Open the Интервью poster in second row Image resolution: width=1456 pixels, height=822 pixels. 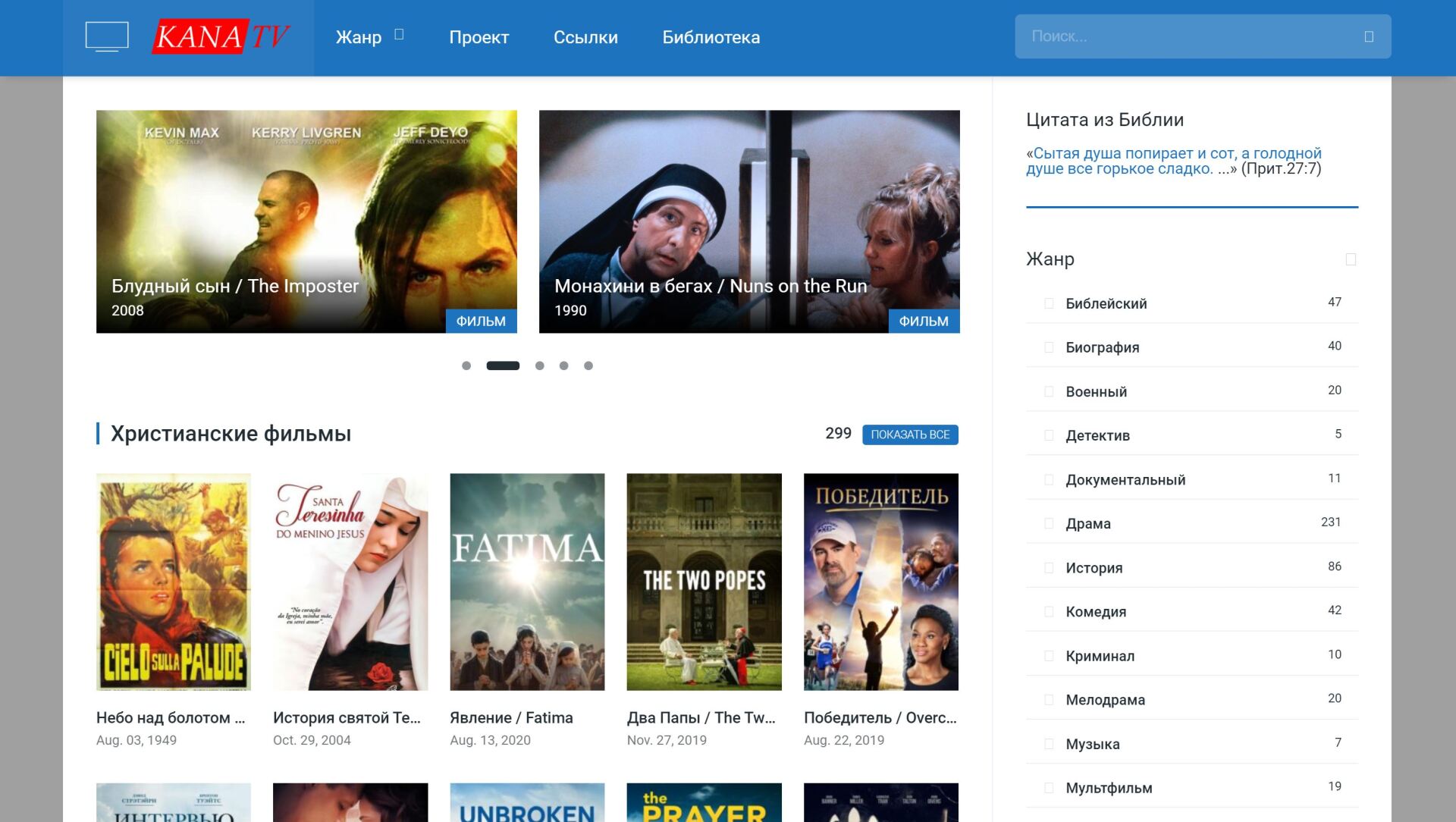(174, 802)
